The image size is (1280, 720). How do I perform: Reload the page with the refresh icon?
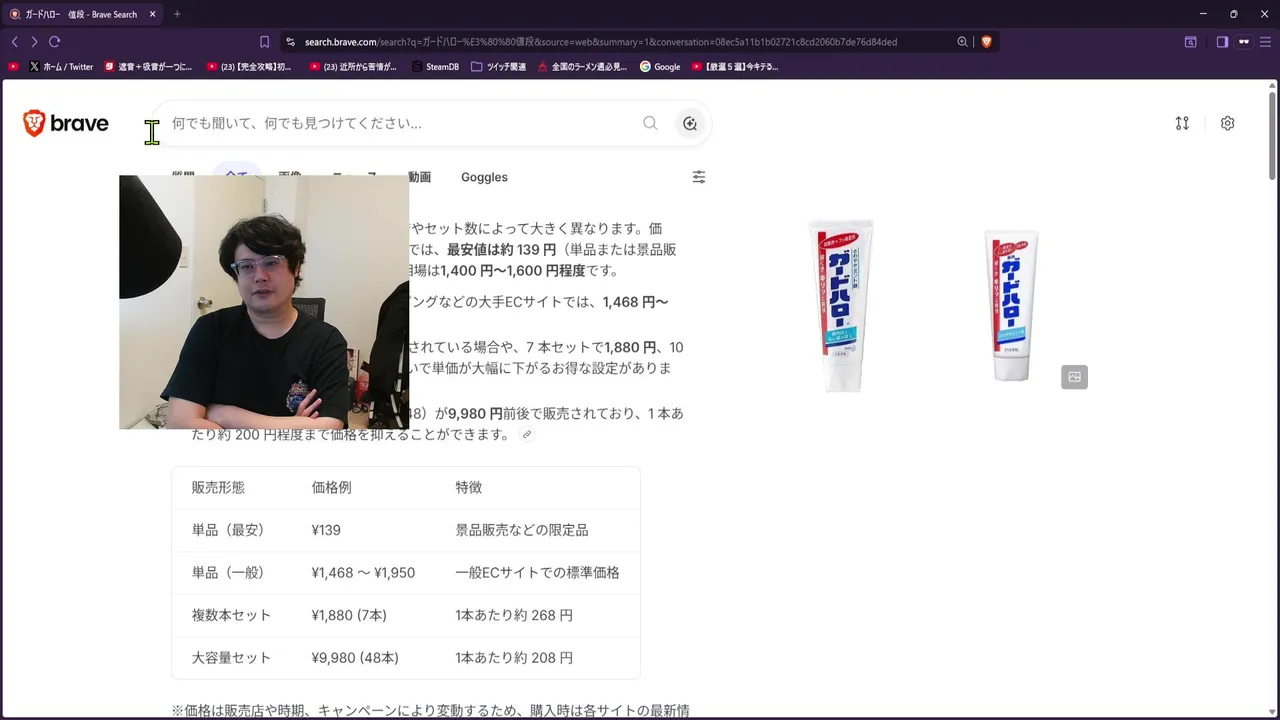(54, 42)
